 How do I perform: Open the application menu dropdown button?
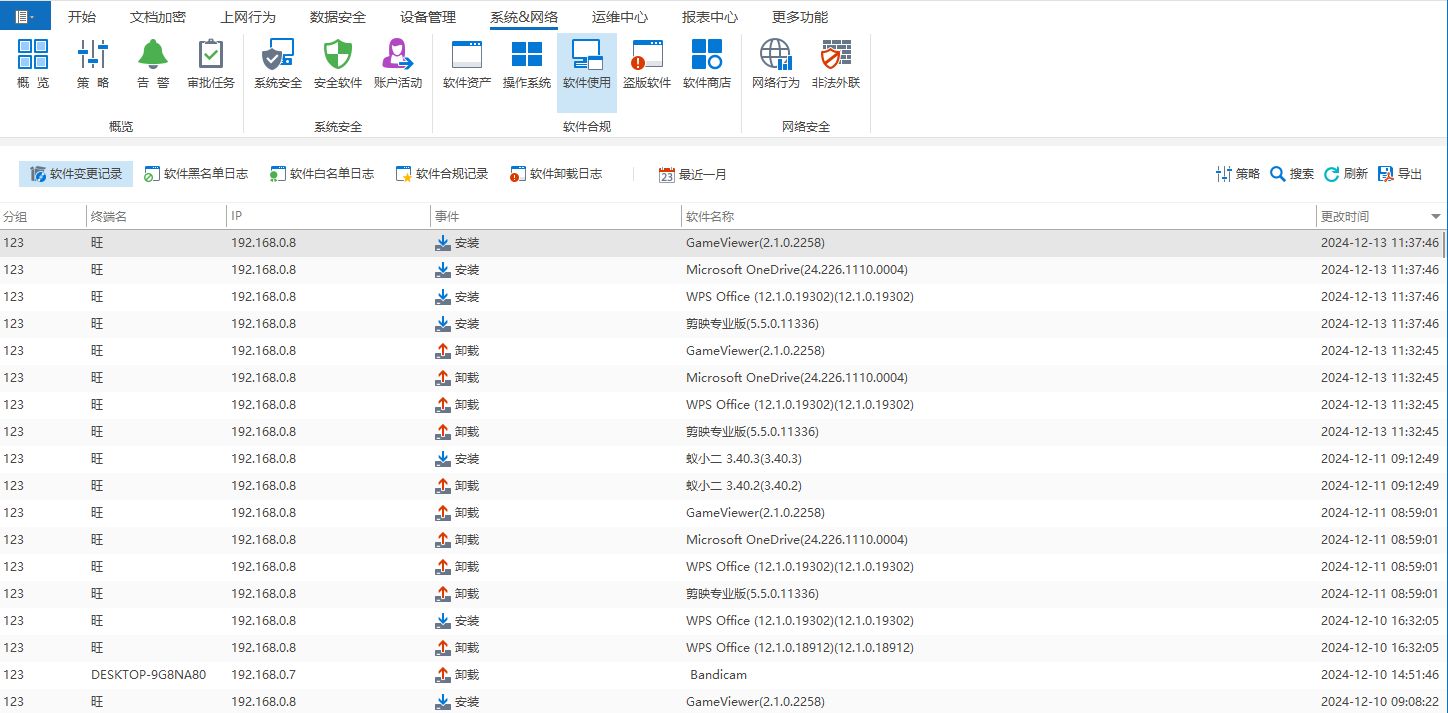click(24, 17)
